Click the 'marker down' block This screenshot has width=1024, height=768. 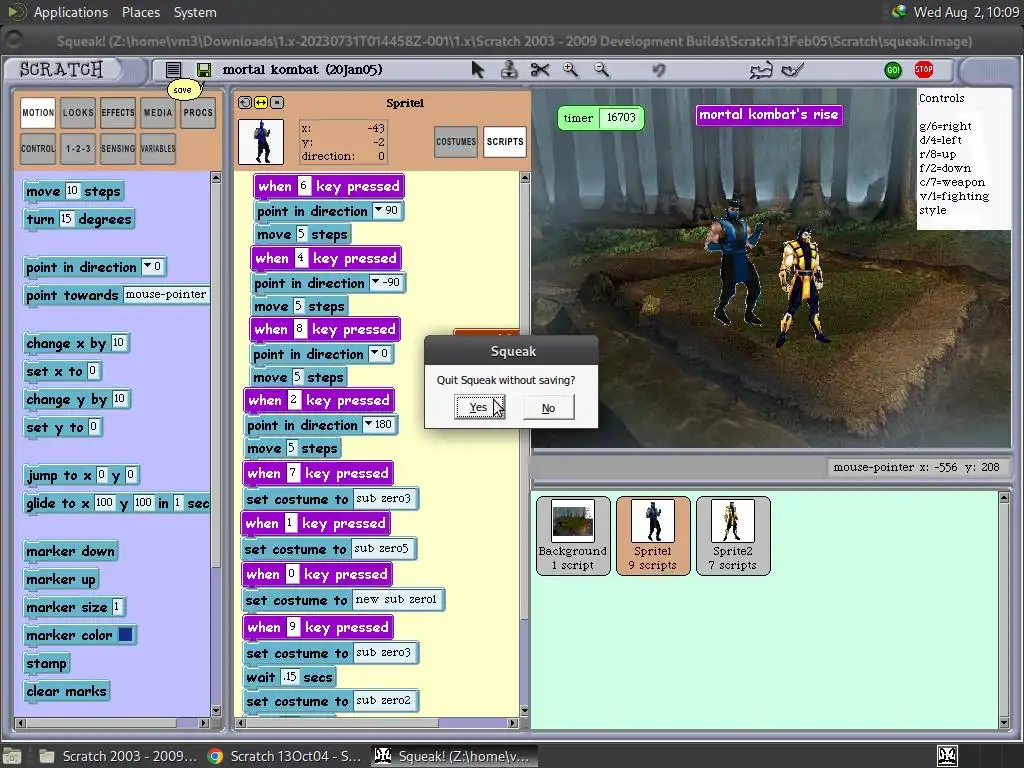coord(71,551)
